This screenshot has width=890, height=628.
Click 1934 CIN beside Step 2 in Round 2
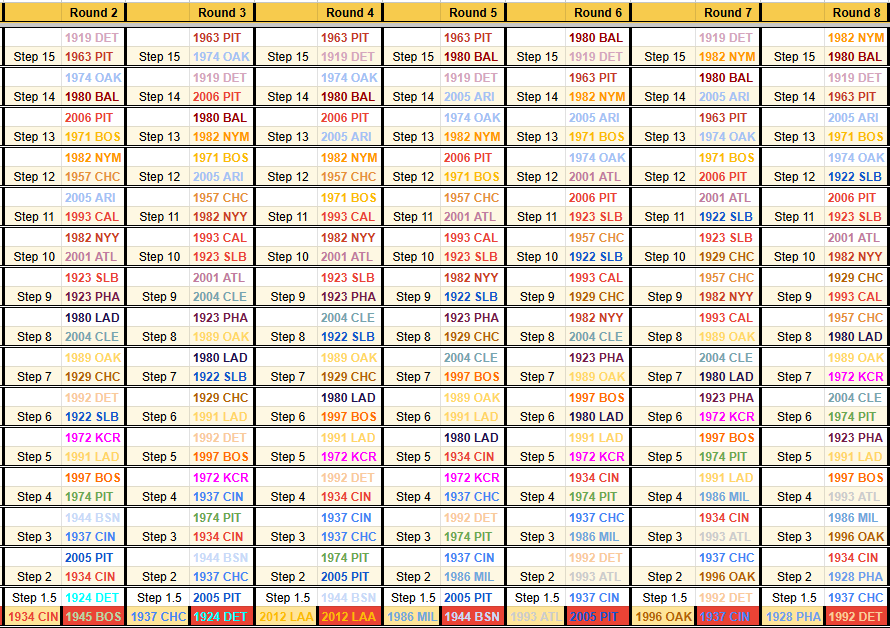90,577
